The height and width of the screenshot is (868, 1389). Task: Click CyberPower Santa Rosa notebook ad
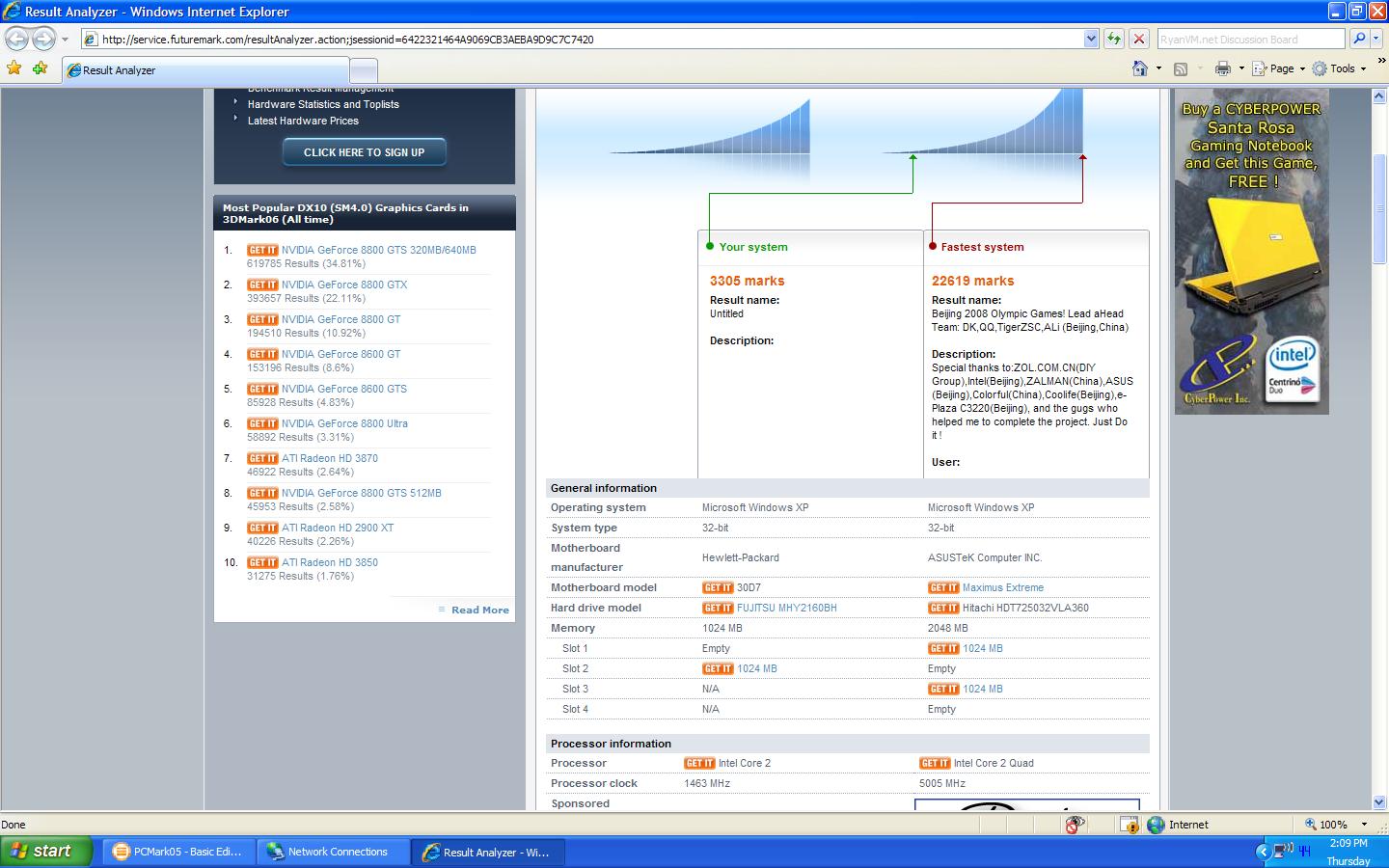point(1251,252)
